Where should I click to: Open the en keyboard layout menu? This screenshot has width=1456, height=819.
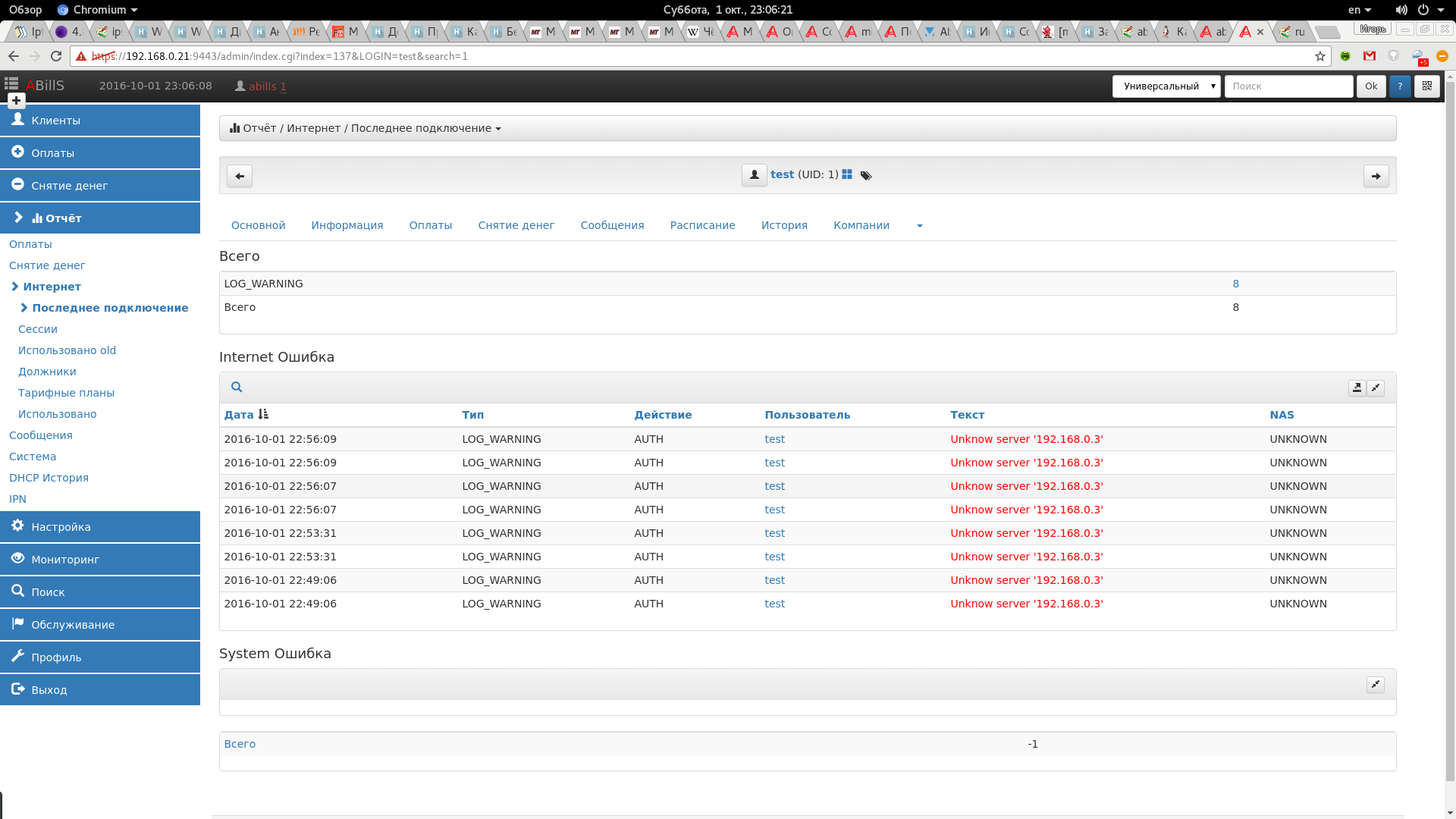pyautogui.click(x=1359, y=10)
